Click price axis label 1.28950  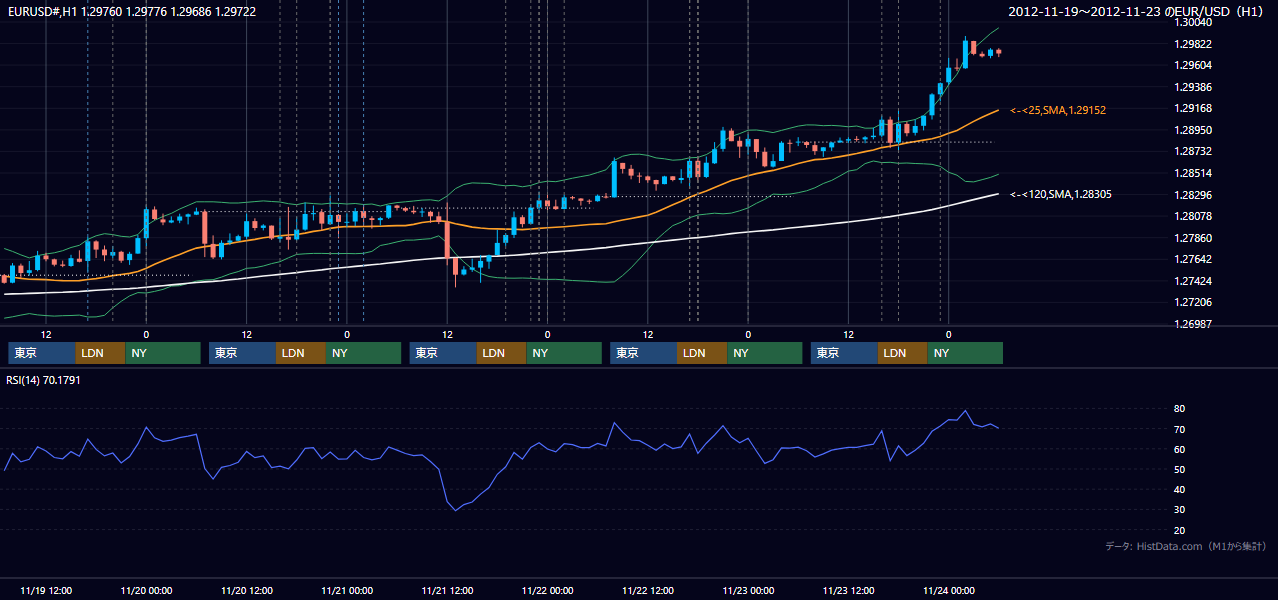coord(1195,130)
